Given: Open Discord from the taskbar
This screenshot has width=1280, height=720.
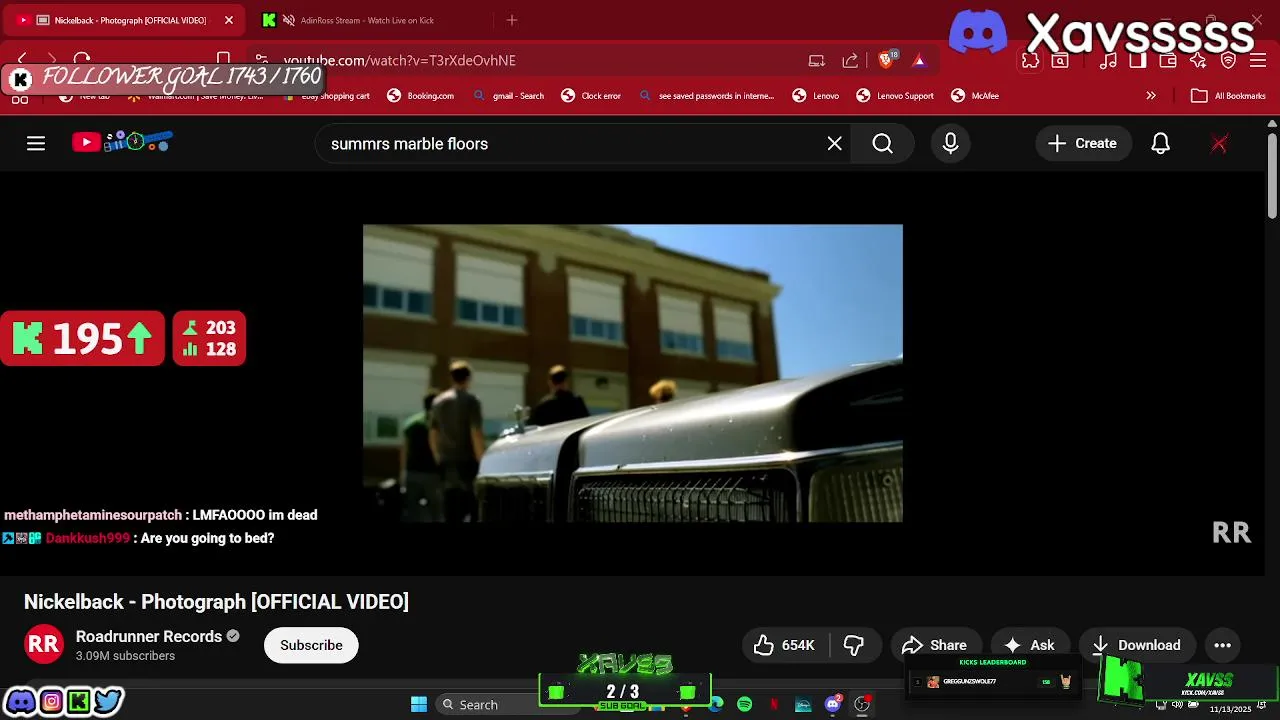Looking at the screenshot, I should (x=832, y=704).
